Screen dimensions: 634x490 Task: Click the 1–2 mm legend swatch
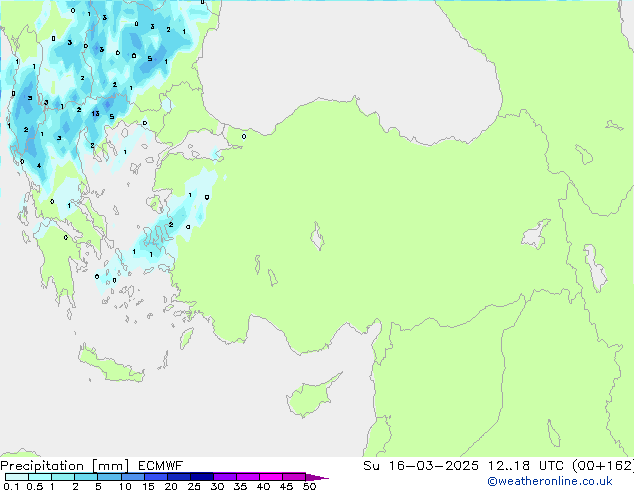63,477
